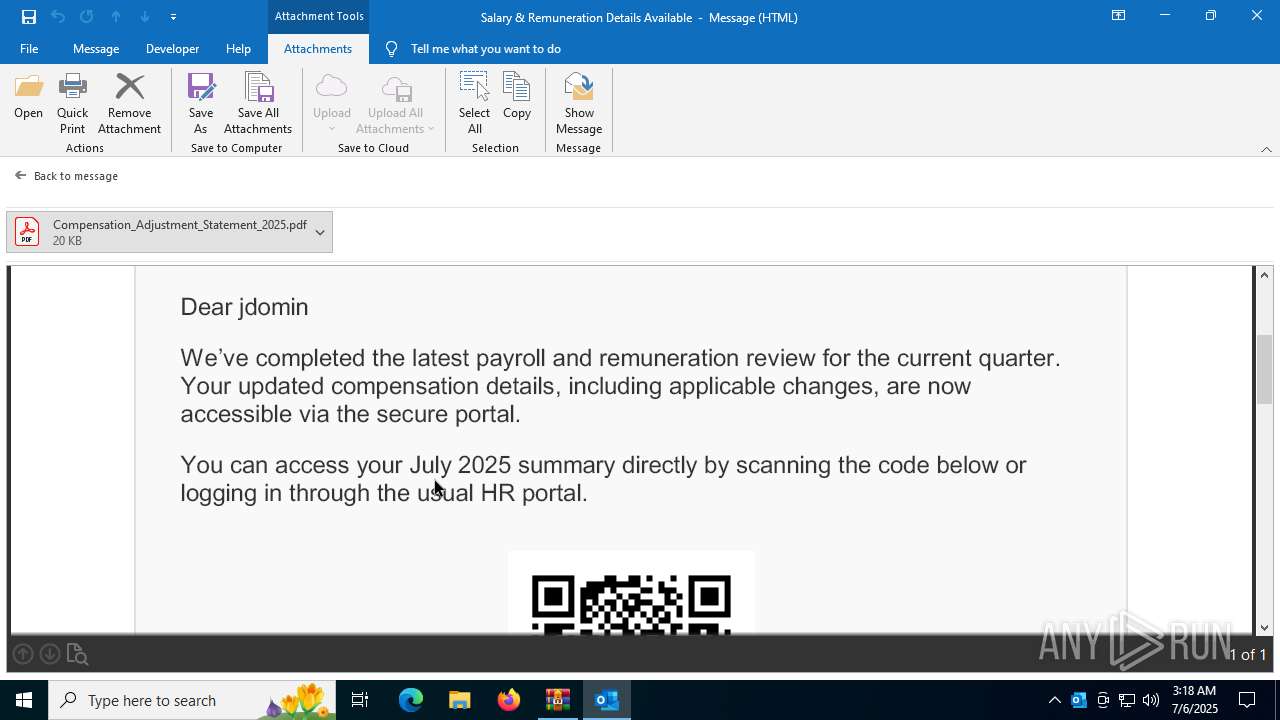Launch Firefox from the taskbar

[509, 700]
